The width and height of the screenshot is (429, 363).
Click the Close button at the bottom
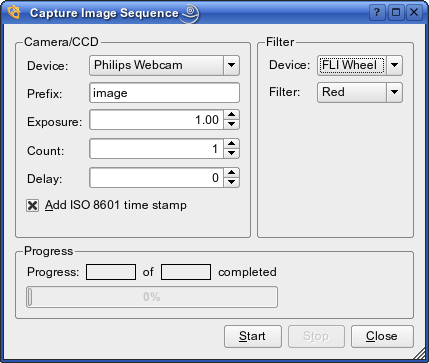click(x=382, y=336)
